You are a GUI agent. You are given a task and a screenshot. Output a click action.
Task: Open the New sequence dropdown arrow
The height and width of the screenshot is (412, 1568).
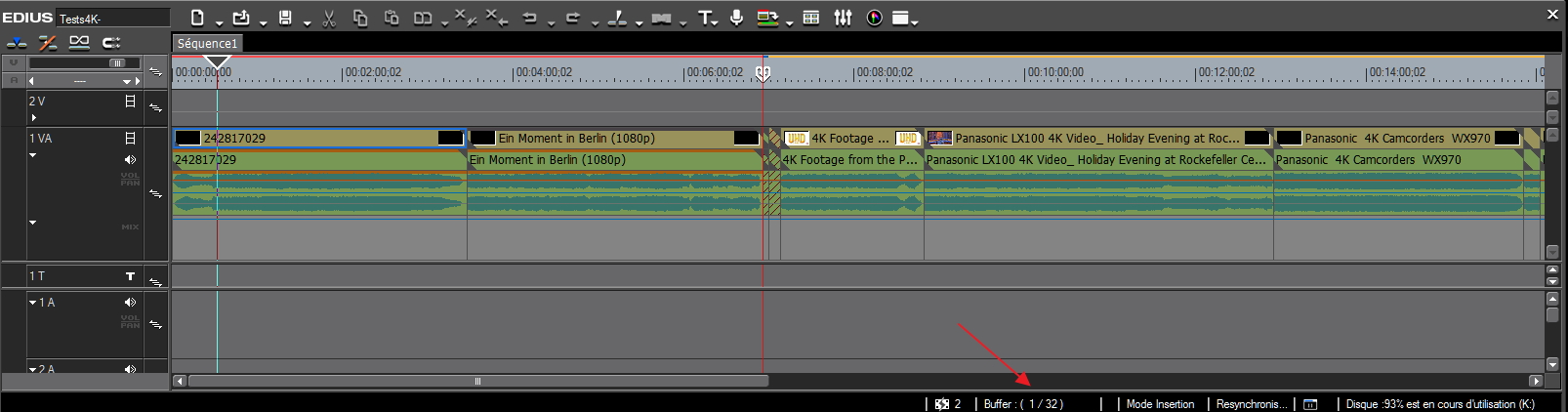[x=219, y=21]
